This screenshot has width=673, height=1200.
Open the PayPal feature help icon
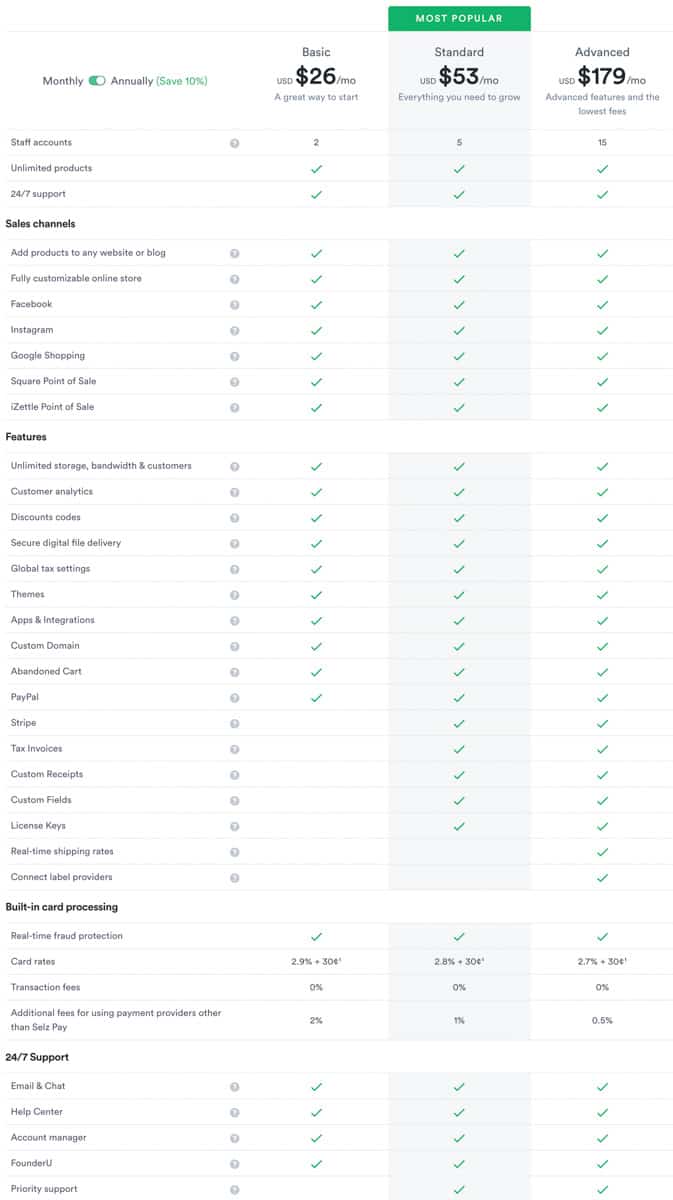[236, 697]
